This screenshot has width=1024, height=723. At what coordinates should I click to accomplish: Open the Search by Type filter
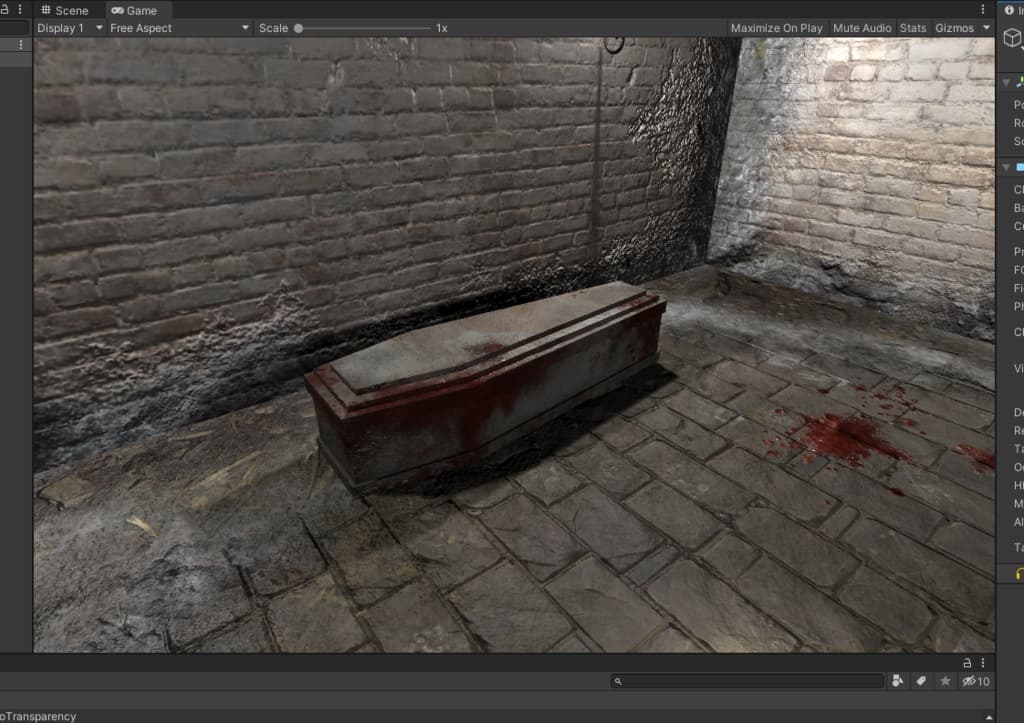(x=897, y=681)
